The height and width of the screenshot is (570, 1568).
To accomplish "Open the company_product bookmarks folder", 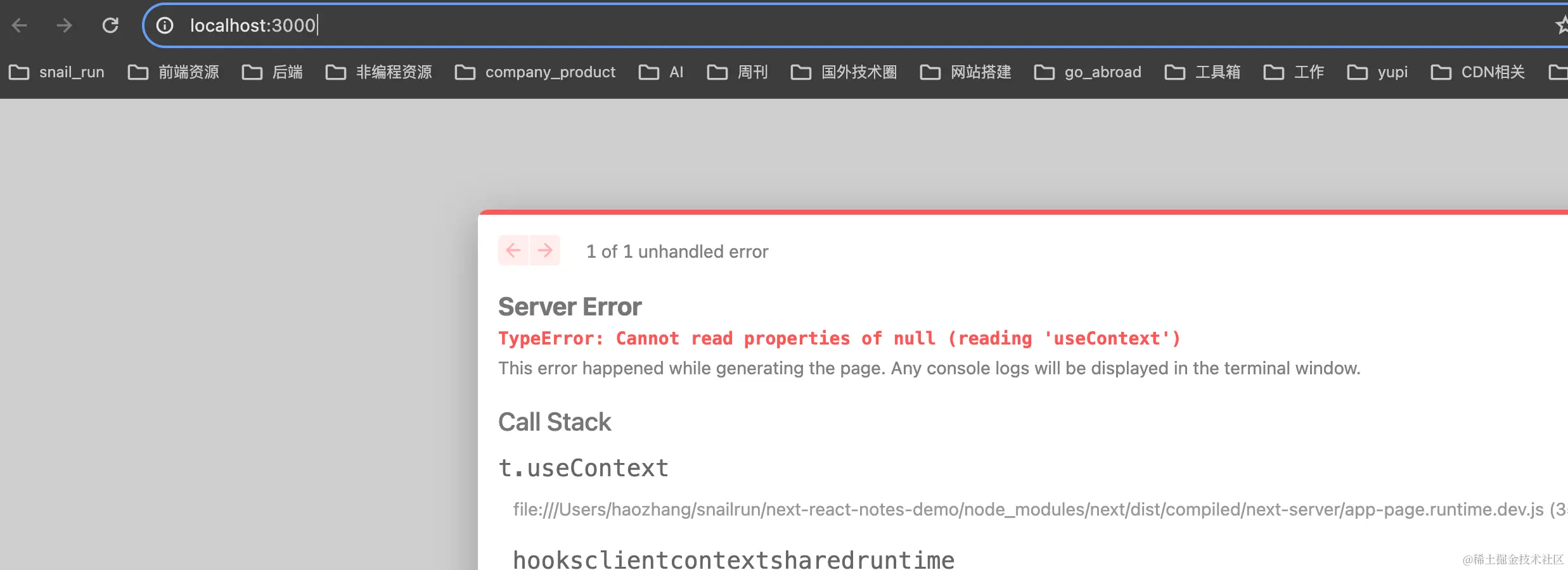I will point(535,72).
